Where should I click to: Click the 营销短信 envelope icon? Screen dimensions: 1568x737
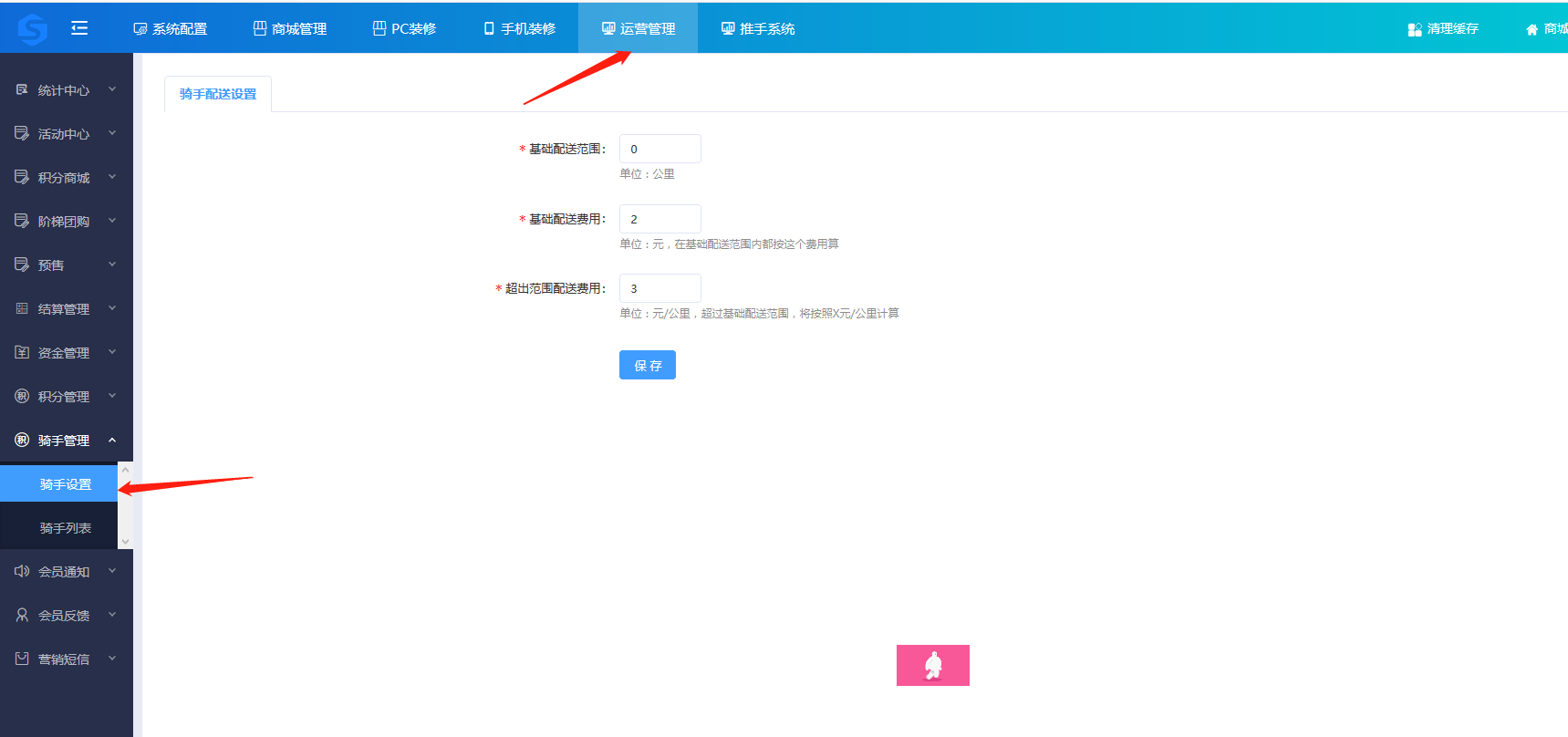pos(22,659)
